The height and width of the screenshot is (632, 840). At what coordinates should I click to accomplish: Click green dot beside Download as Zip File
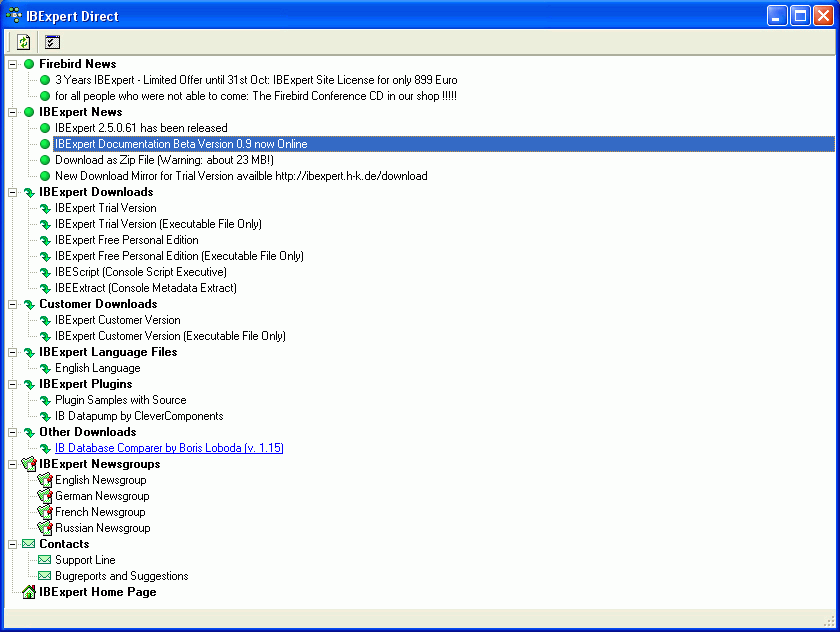coord(45,160)
